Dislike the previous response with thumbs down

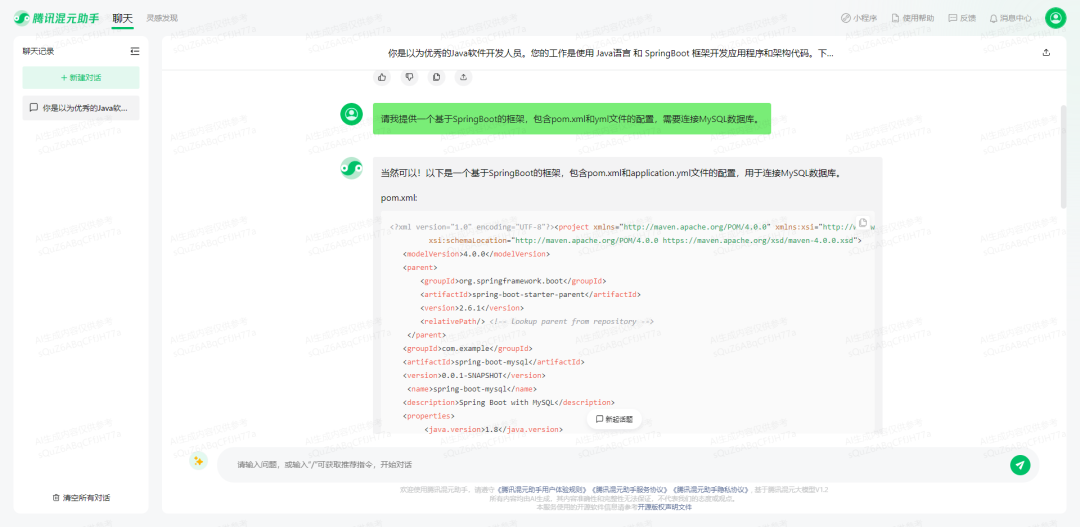tap(409, 77)
